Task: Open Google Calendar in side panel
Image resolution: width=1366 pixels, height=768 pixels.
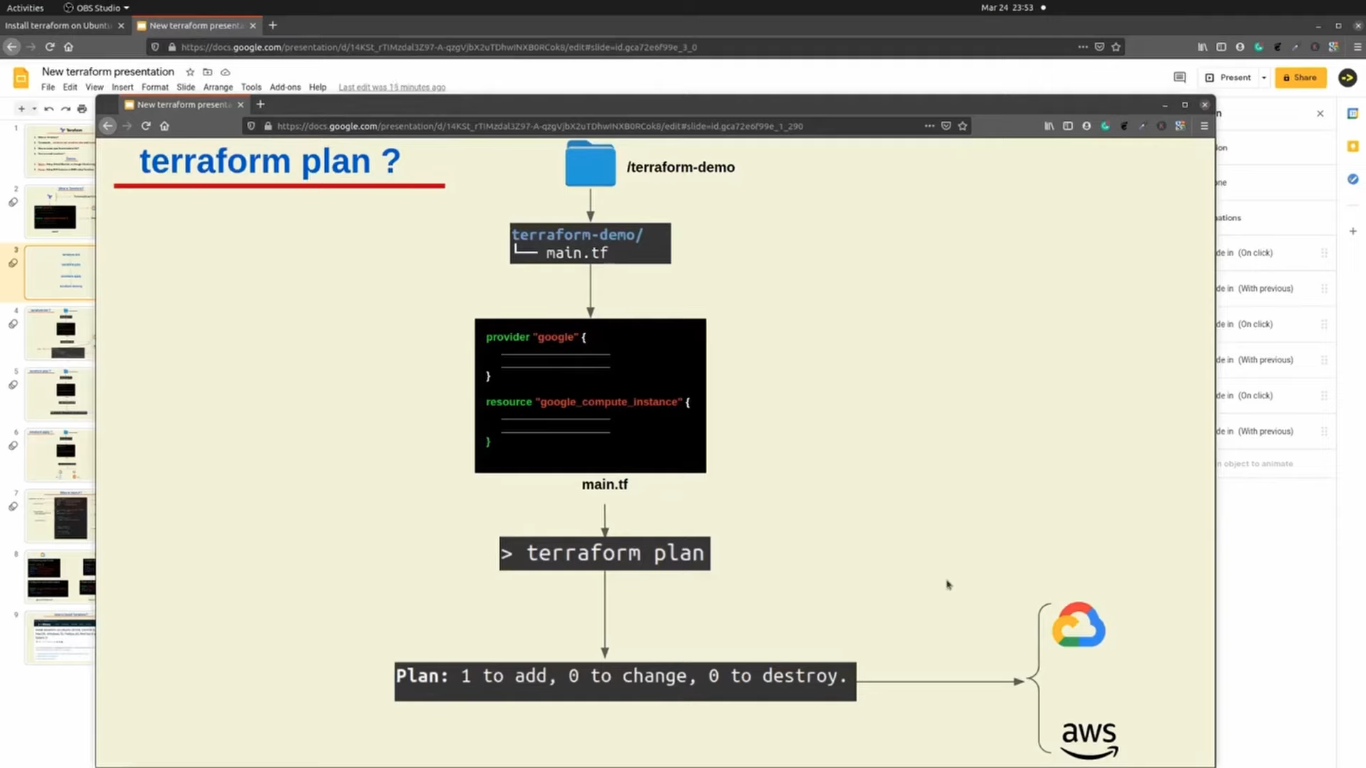Action: (x=1352, y=114)
